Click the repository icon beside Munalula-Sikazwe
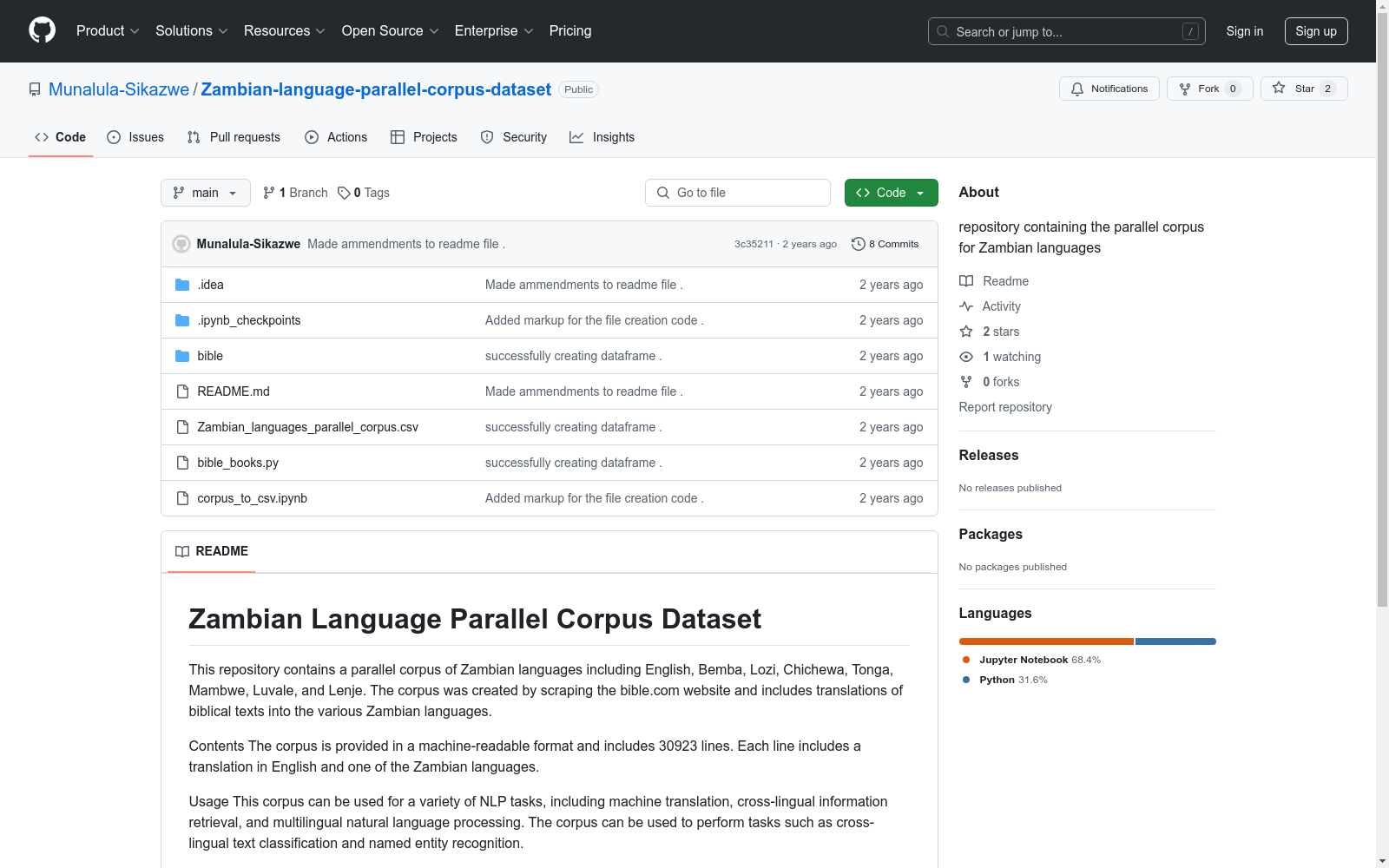Screen dimensions: 1389x868 point(35,89)
